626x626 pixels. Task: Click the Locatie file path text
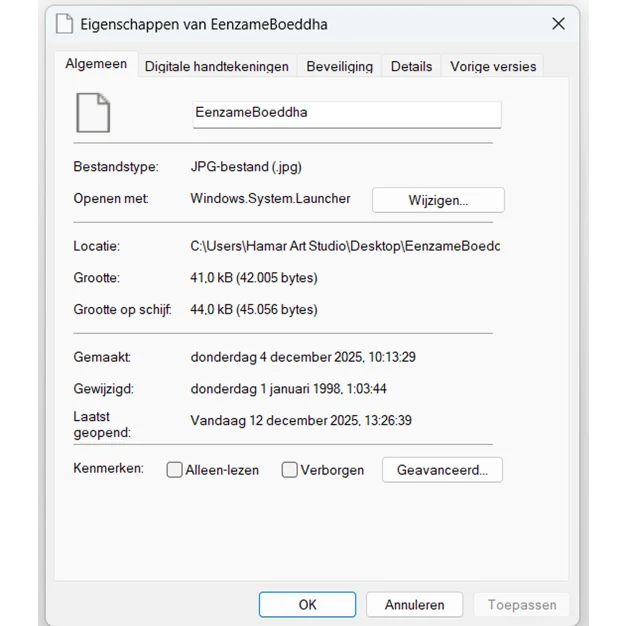[344, 246]
